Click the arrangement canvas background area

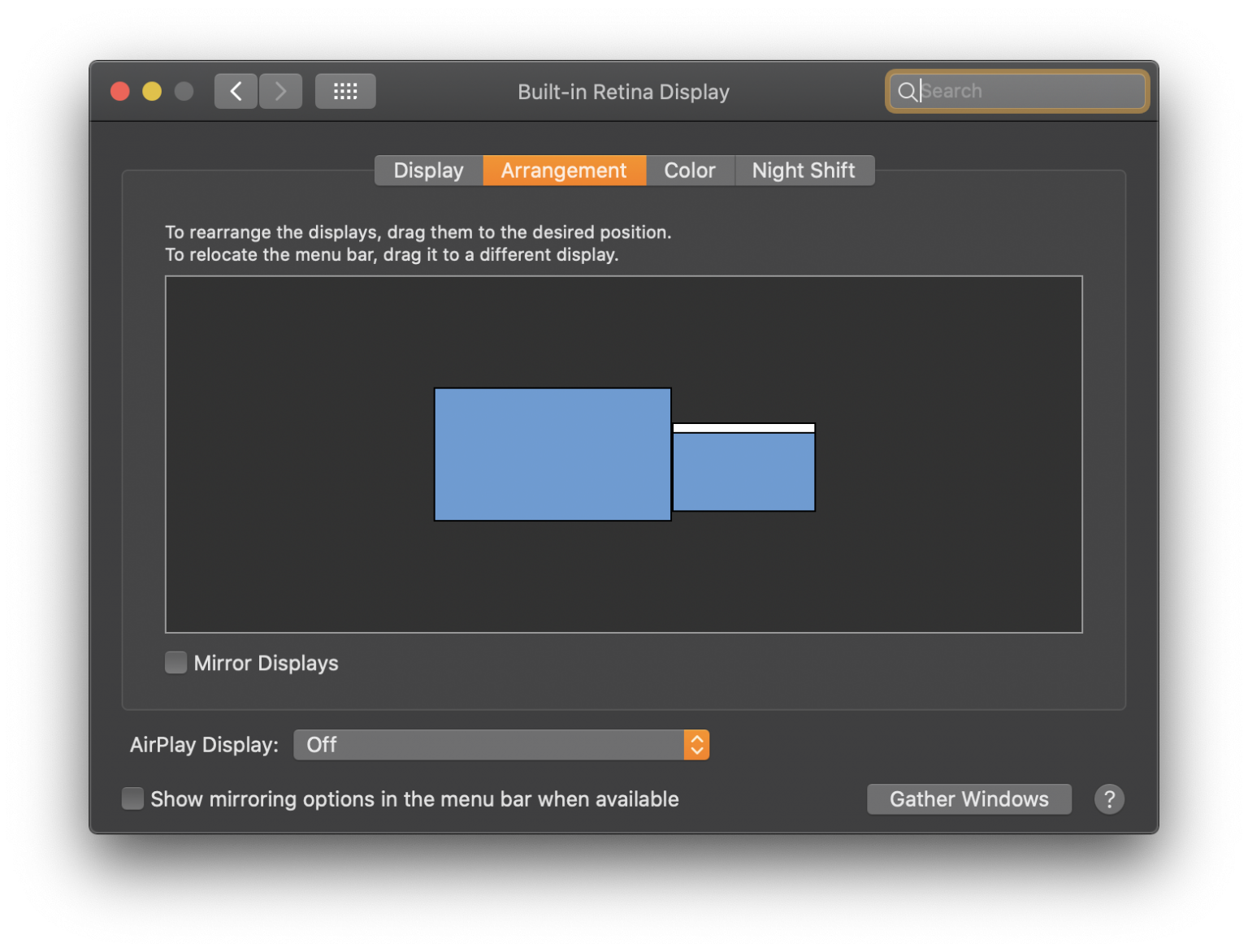(325, 569)
